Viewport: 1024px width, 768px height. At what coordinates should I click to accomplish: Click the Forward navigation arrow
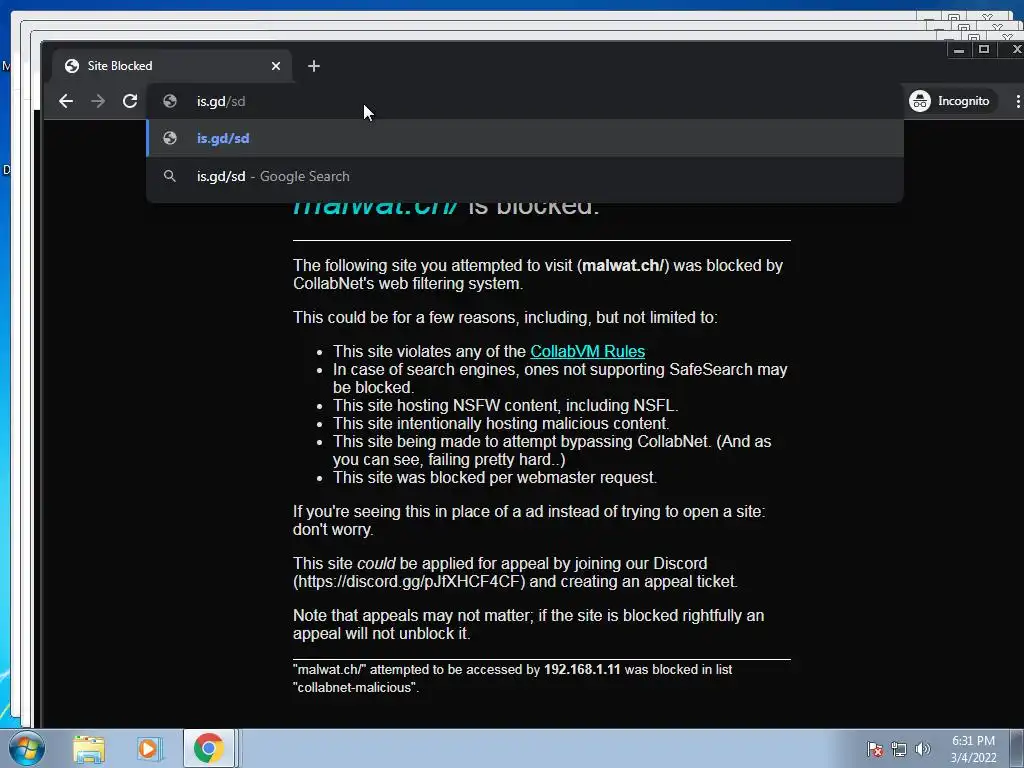pyautogui.click(x=98, y=101)
